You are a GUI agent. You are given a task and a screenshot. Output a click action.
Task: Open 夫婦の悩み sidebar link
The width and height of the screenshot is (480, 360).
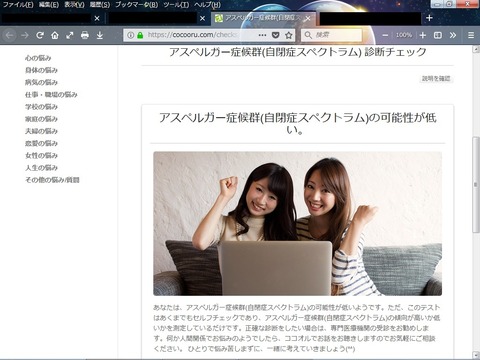(41, 131)
